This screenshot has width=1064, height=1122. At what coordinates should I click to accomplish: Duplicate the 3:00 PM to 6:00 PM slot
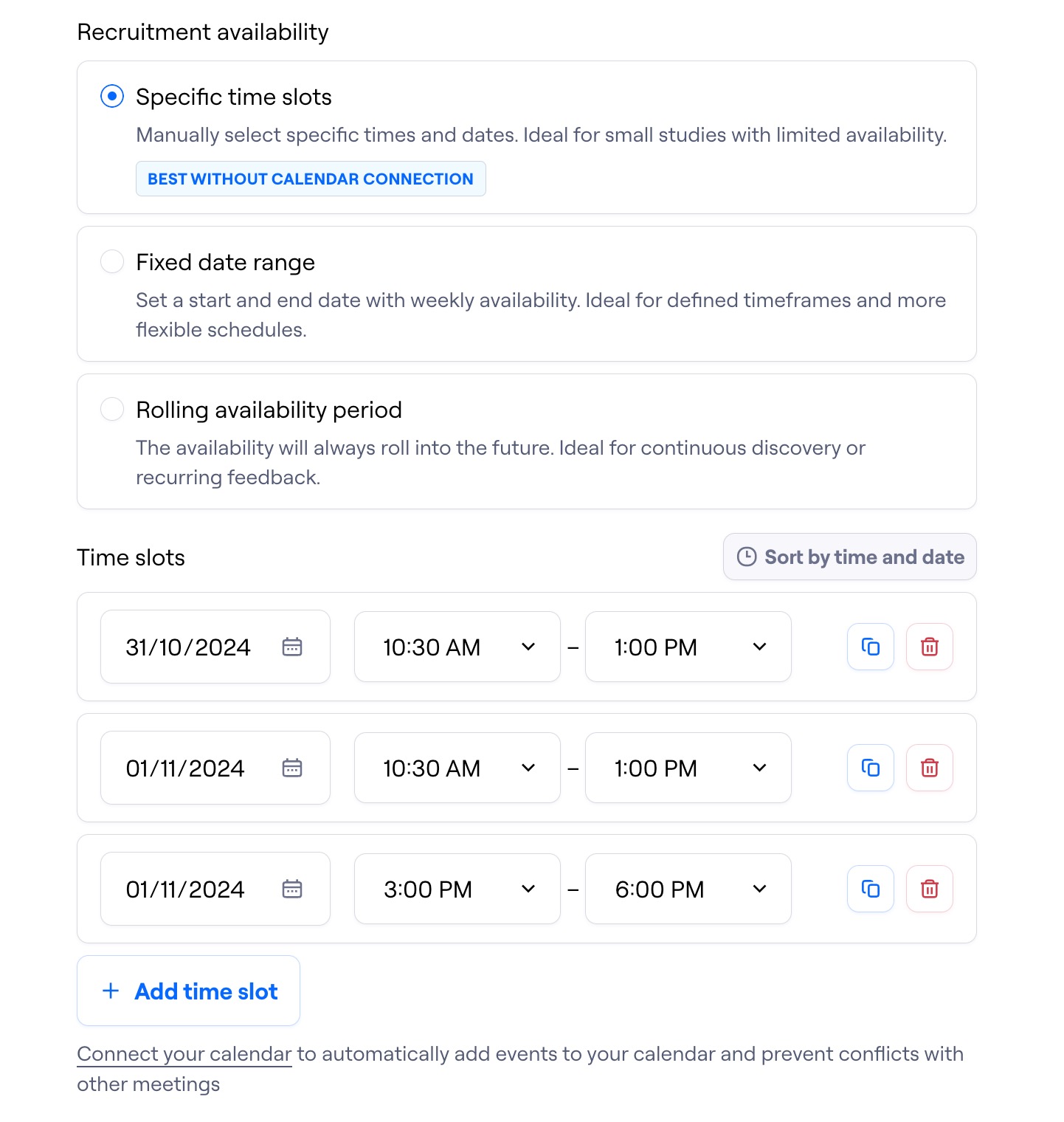click(x=871, y=889)
